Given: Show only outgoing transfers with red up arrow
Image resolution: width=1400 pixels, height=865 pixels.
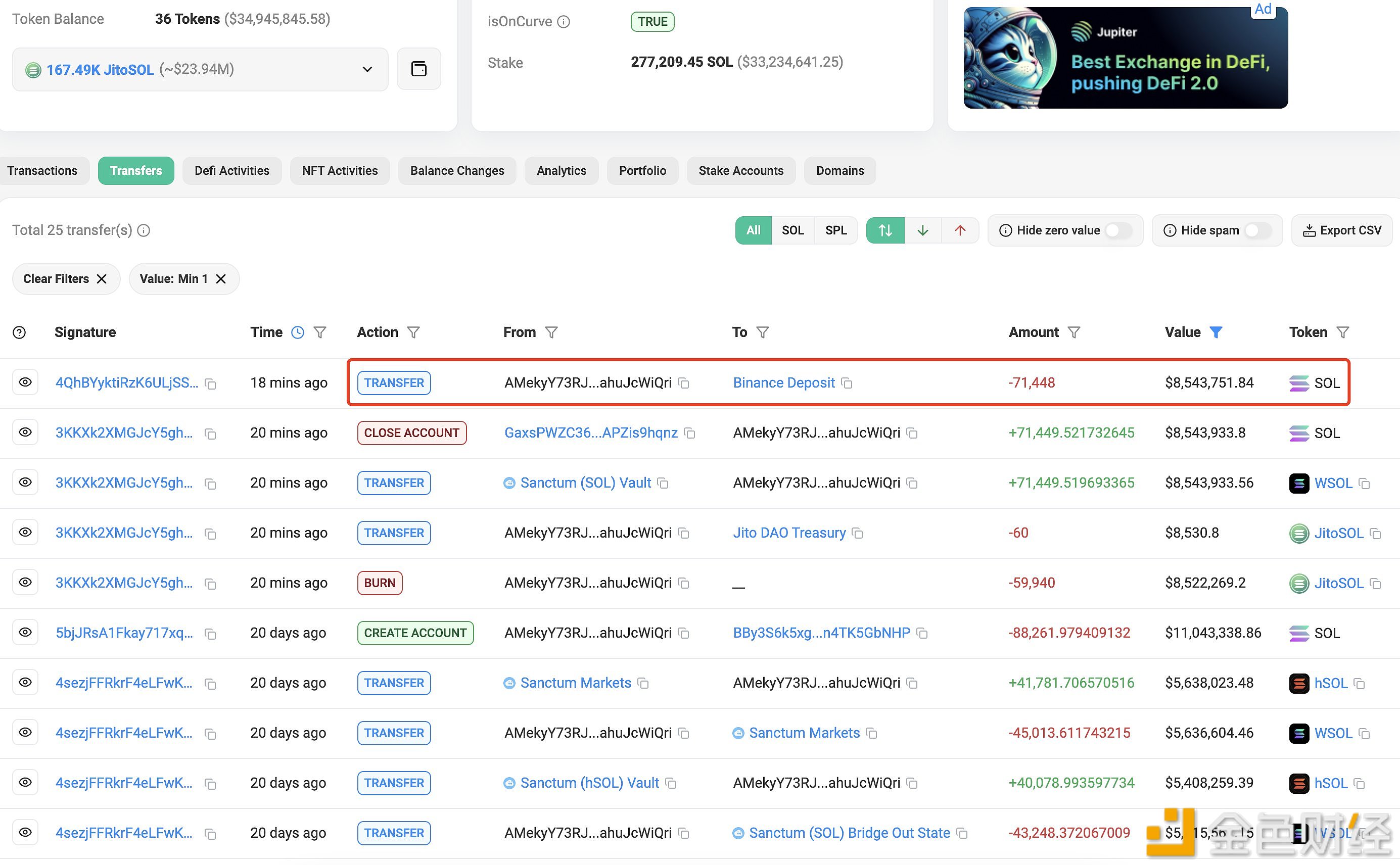Looking at the screenshot, I should tap(960, 230).
